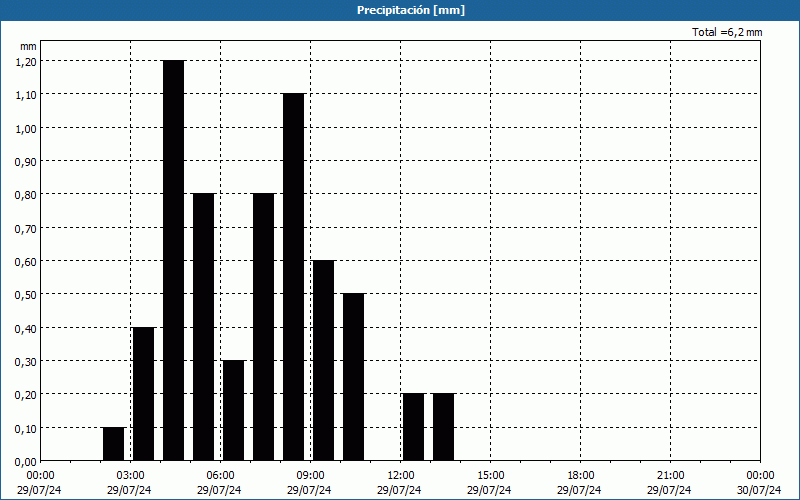Click the 18:00 x-axis time label
Screen dimensions: 800x500
(x=580, y=476)
